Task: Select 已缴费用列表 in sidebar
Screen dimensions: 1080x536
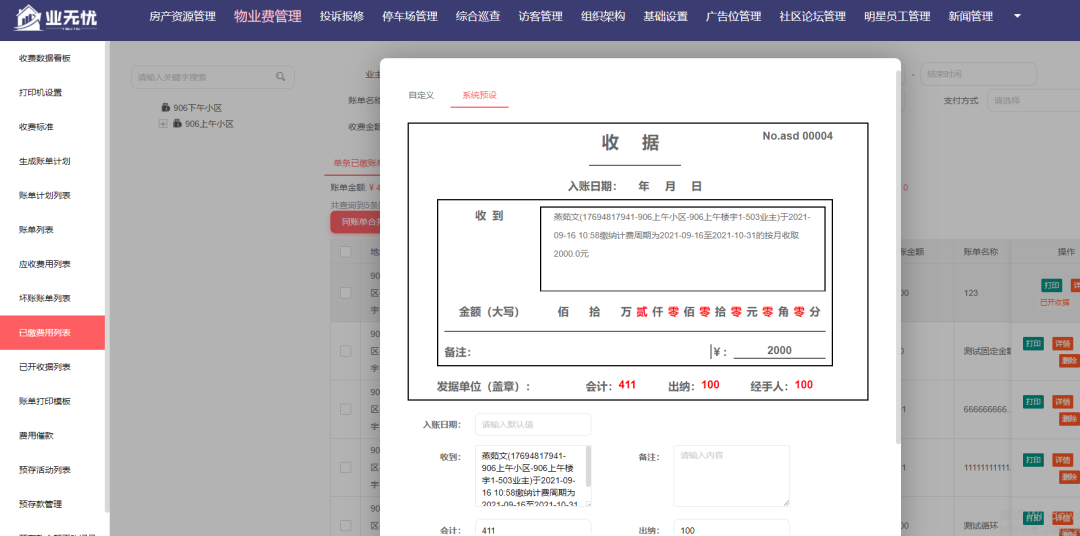Action: (52, 333)
